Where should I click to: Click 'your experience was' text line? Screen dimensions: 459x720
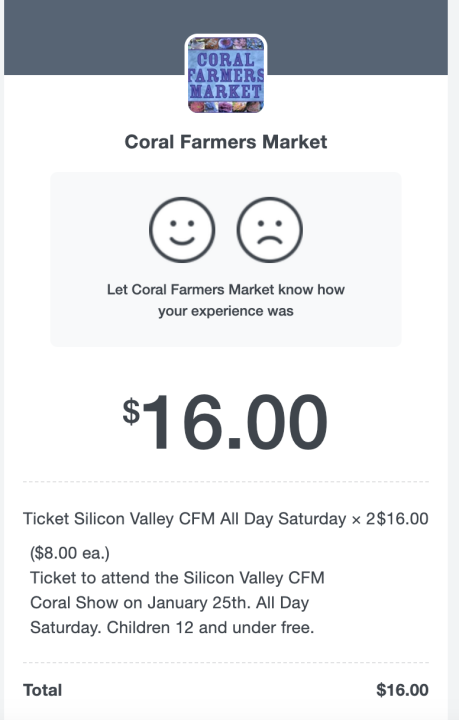[x=226, y=311]
